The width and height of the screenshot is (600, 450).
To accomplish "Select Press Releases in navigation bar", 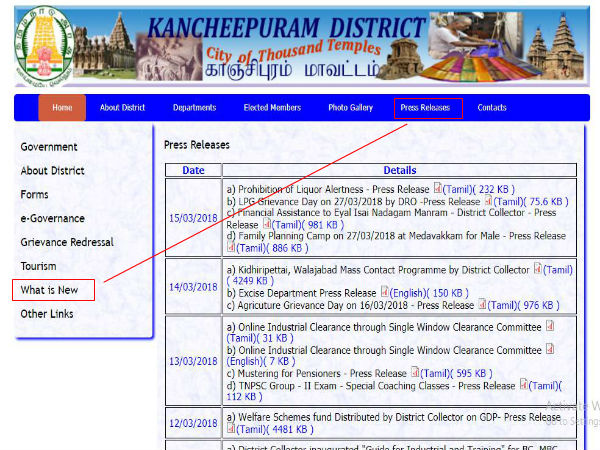I will pos(425,108).
